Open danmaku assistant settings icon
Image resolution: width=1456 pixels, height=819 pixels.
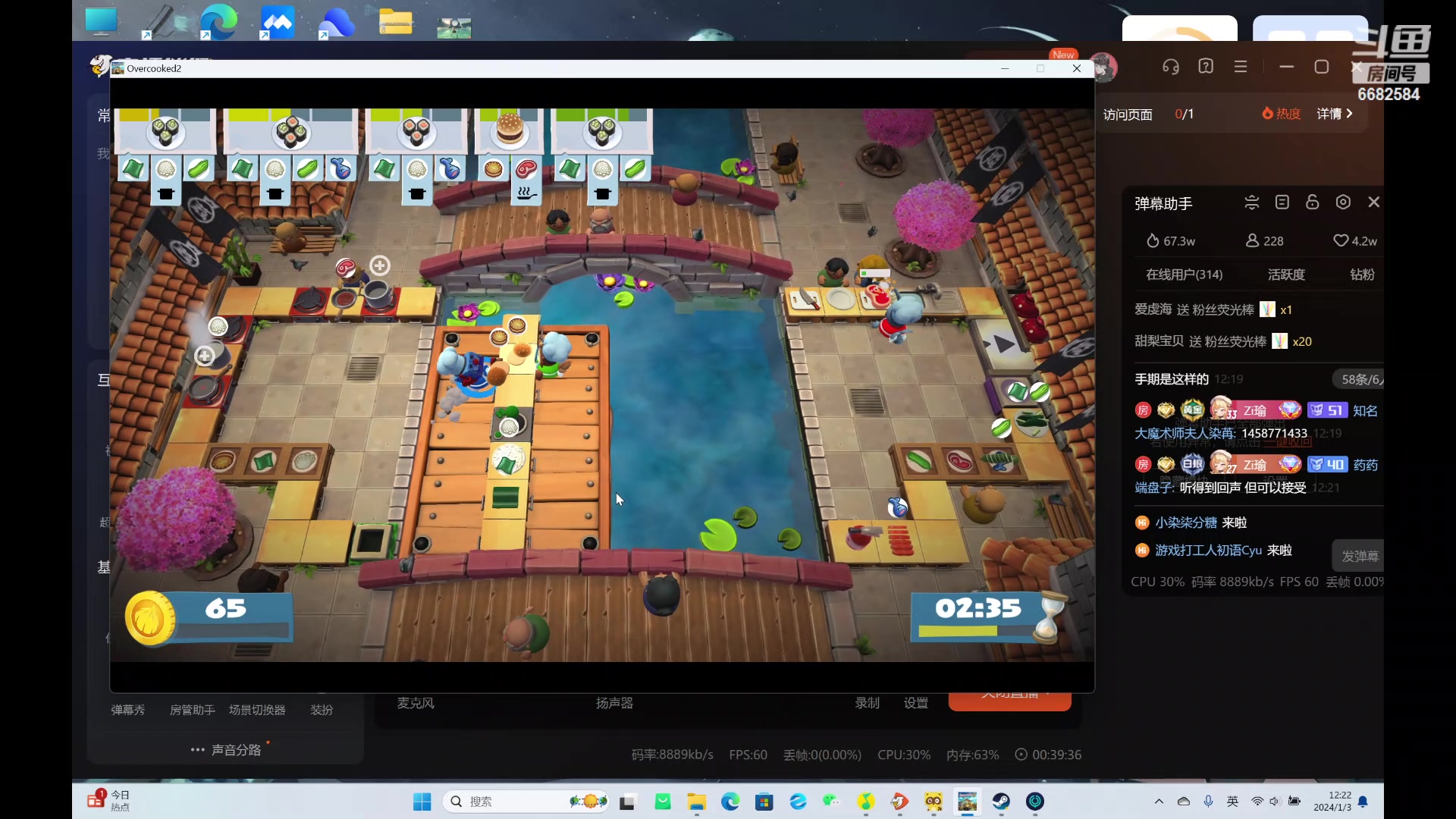[x=1343, y=202]
